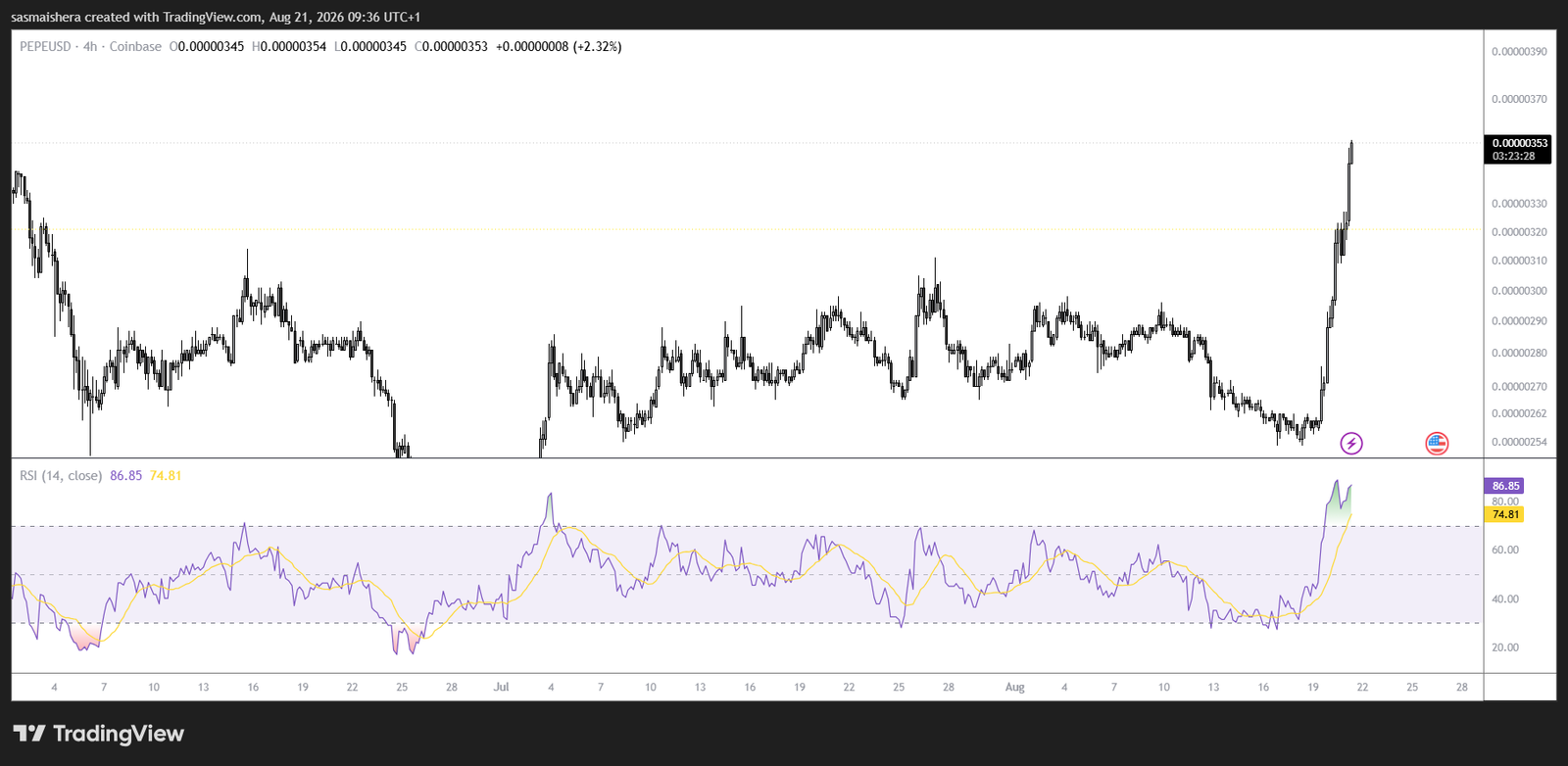Click the Jul label on the time axis
The height and width of the screenshot is (766, 1568).
pos(501,687)
